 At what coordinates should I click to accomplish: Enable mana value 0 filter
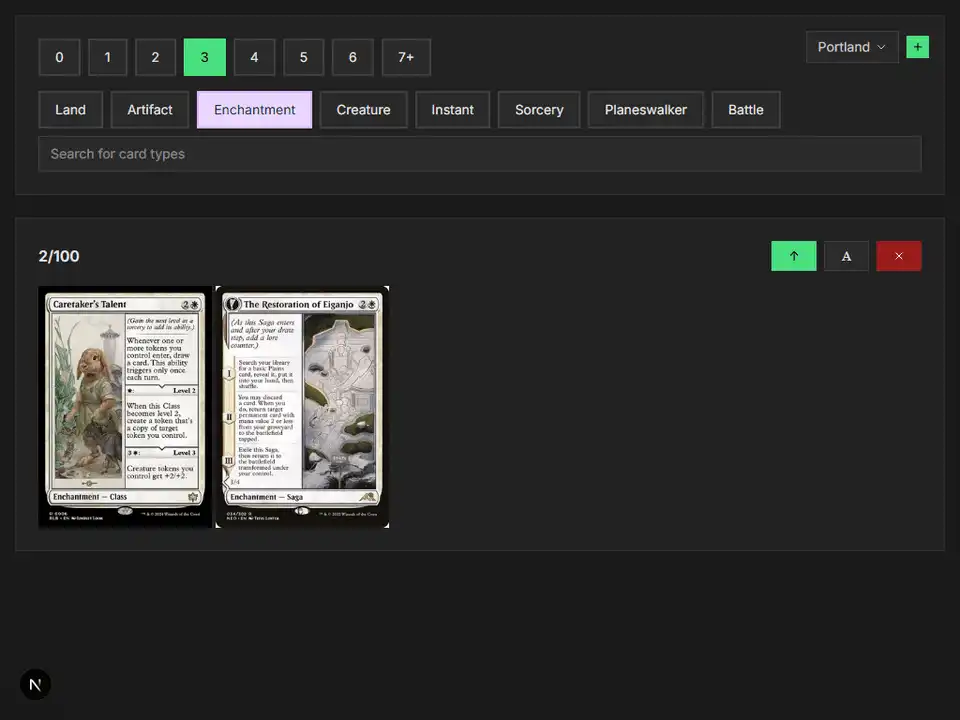coord(59,57)
